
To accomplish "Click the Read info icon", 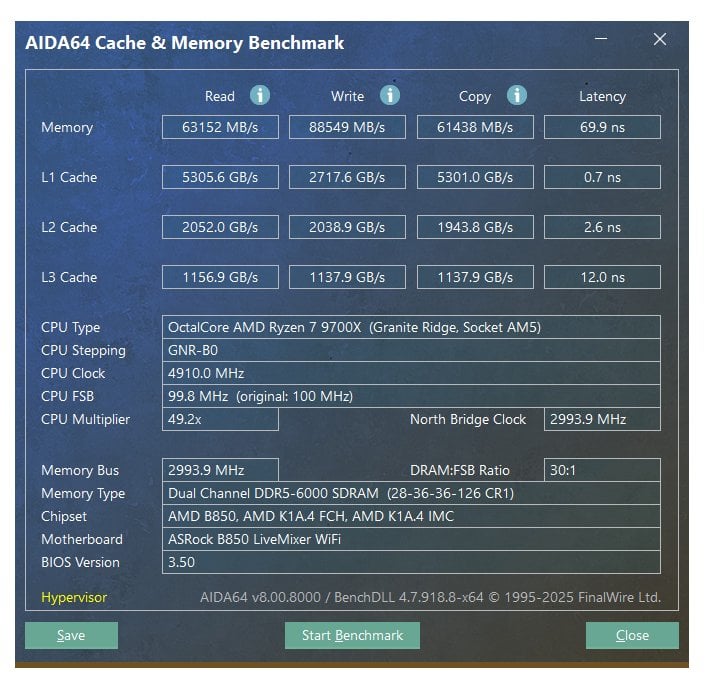I will click(x=260, y=95).
